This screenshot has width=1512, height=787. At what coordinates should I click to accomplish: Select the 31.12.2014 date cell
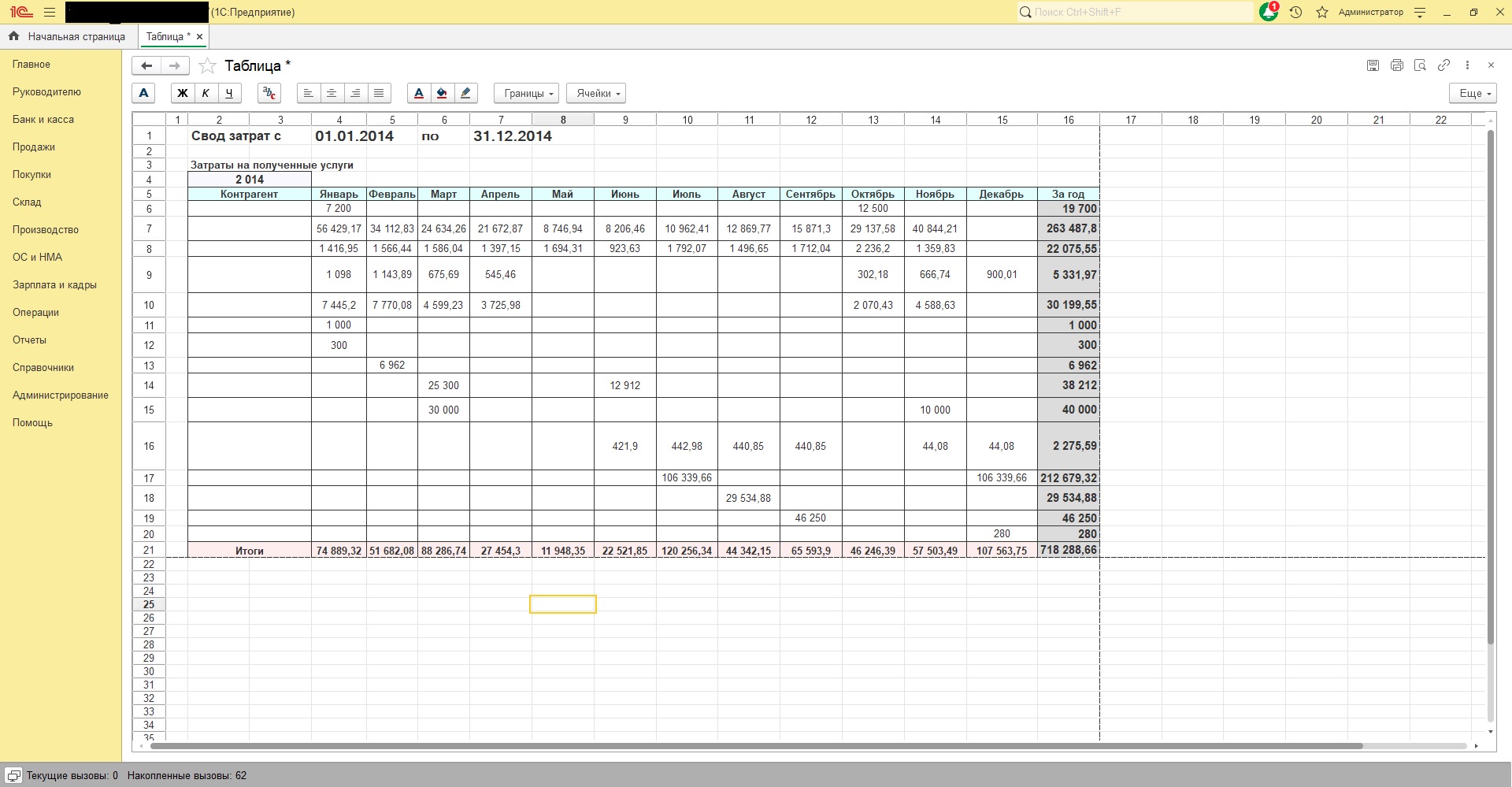513,135
